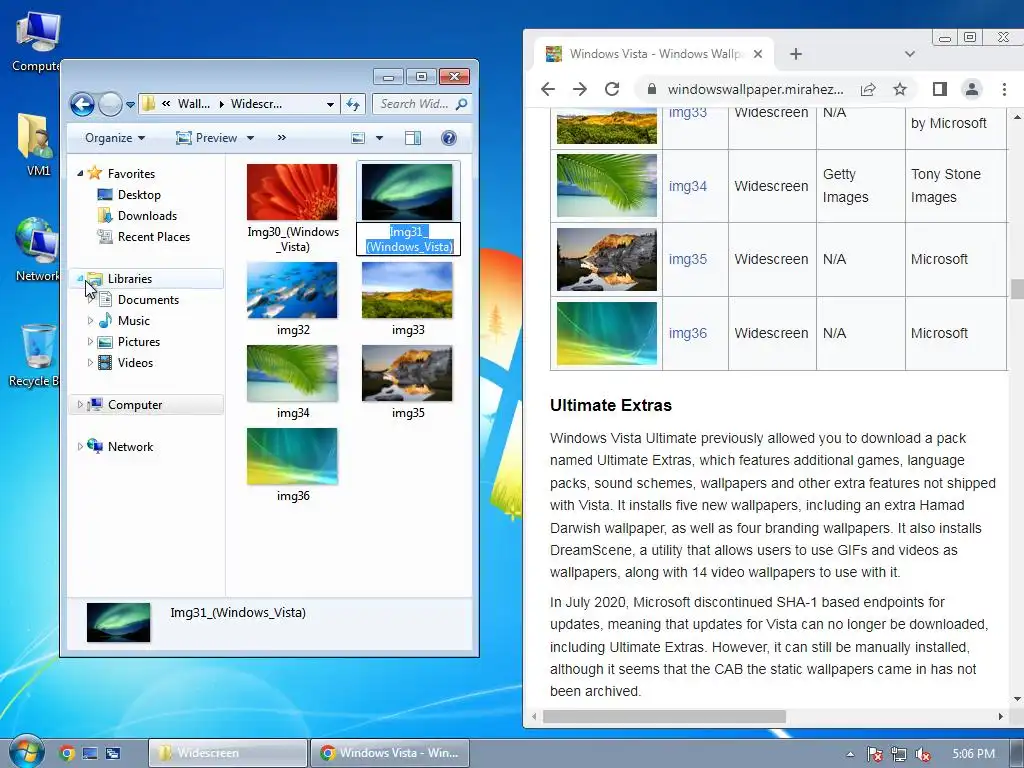Viewport: 1024px width, 768px height.
Task: Open the address bar path dropdown arrow
Action: click(330, 104)
